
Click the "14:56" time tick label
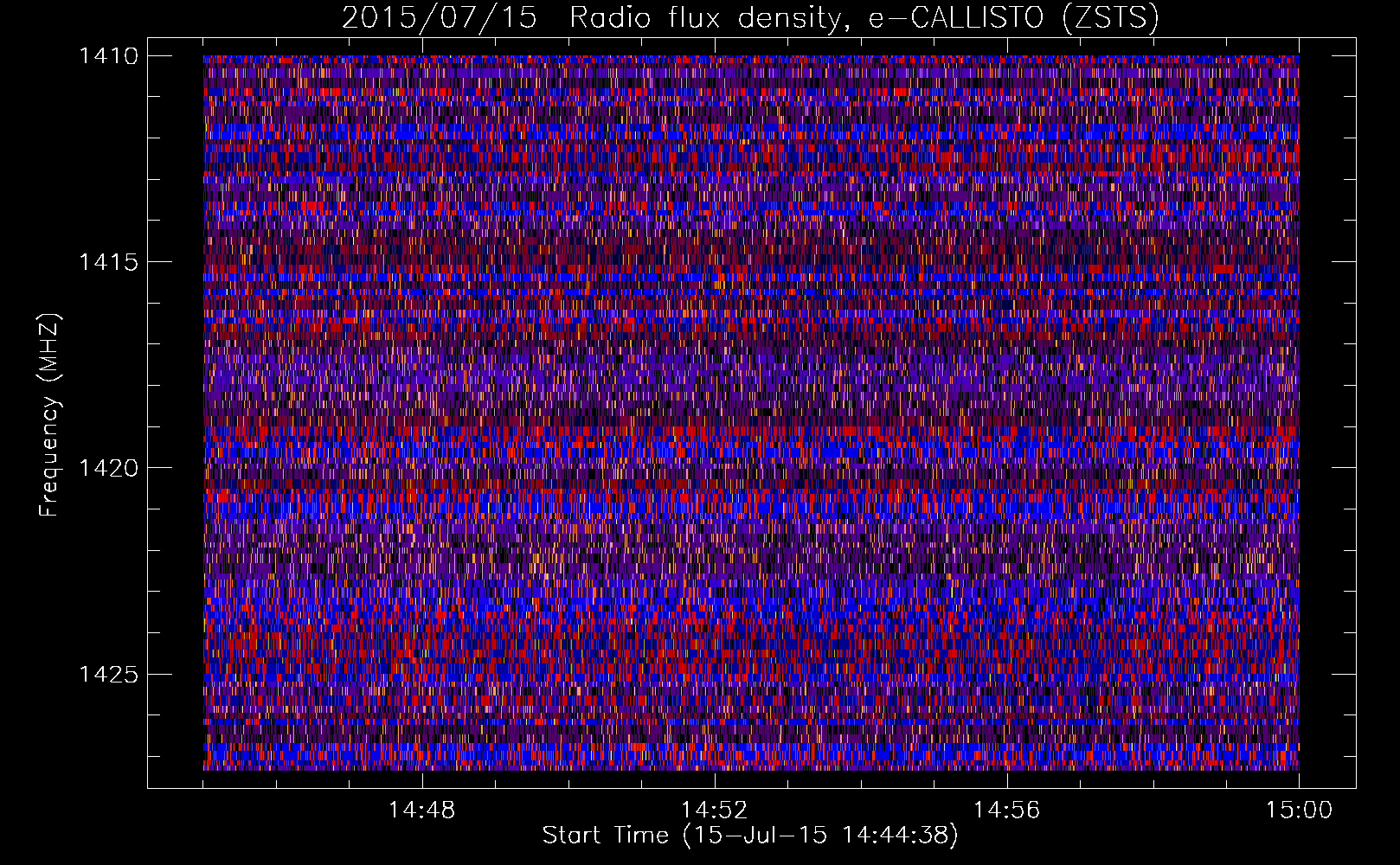point(1006,811)
